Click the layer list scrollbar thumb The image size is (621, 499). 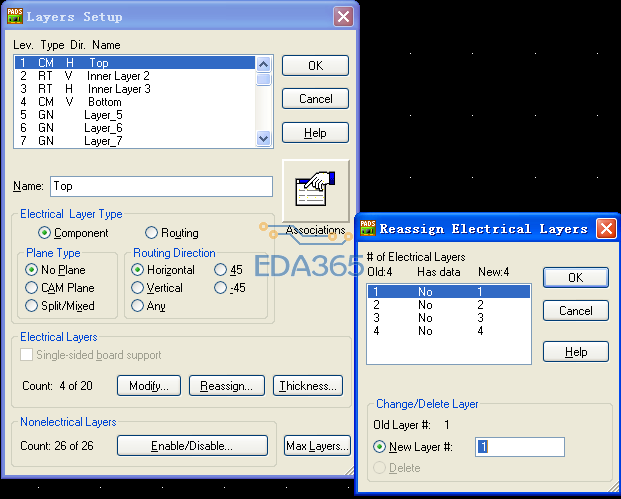point(264,79)
